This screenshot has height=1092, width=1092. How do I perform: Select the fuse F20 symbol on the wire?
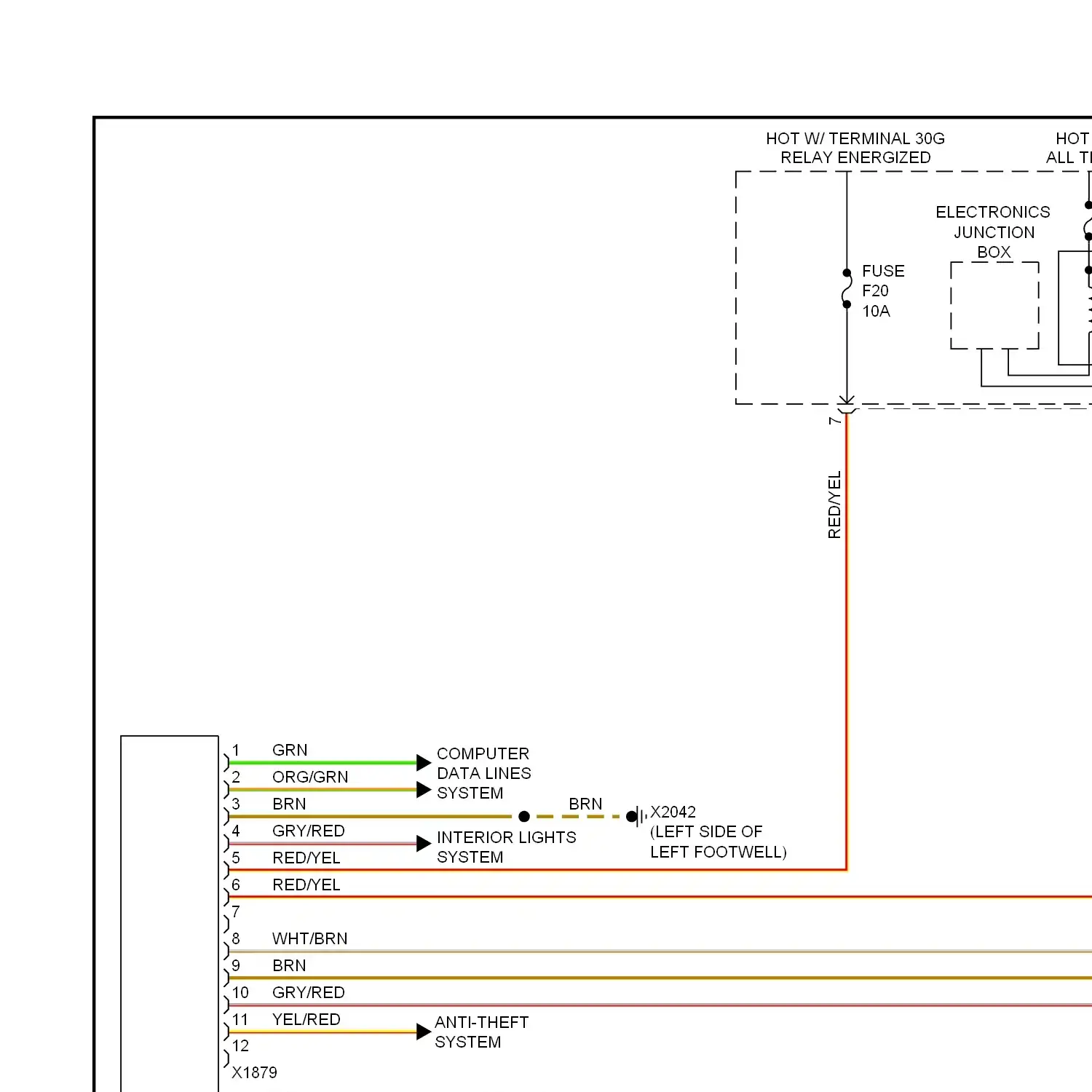[847, 289]
